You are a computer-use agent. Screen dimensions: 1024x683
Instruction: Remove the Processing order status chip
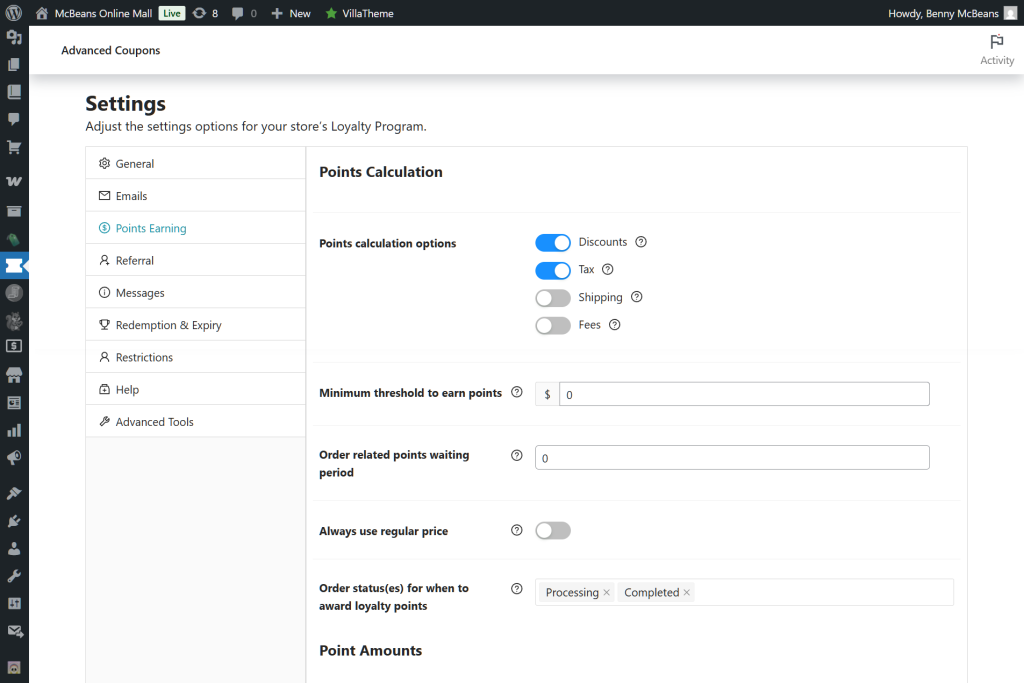click(606, 592)
